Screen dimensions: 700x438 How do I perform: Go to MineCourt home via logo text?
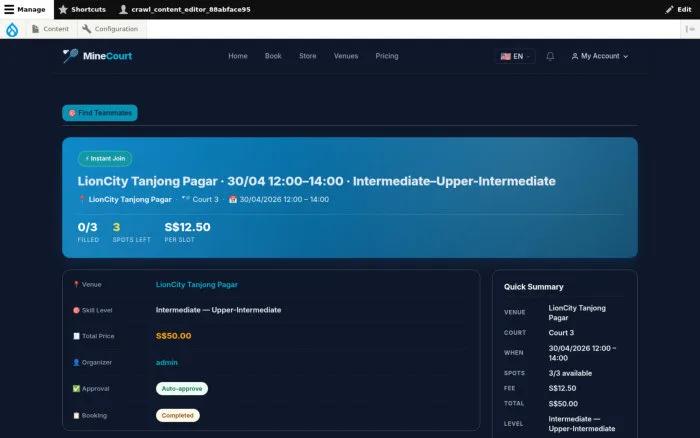pos(108,56)
